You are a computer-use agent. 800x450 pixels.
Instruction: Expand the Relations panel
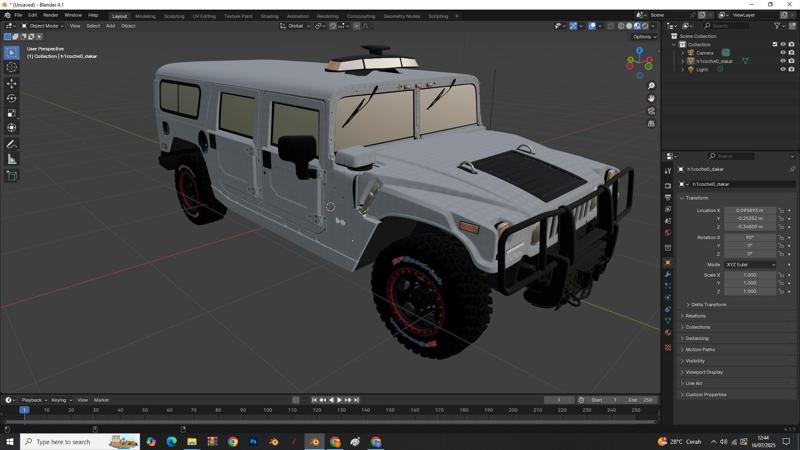pos(695,316)
